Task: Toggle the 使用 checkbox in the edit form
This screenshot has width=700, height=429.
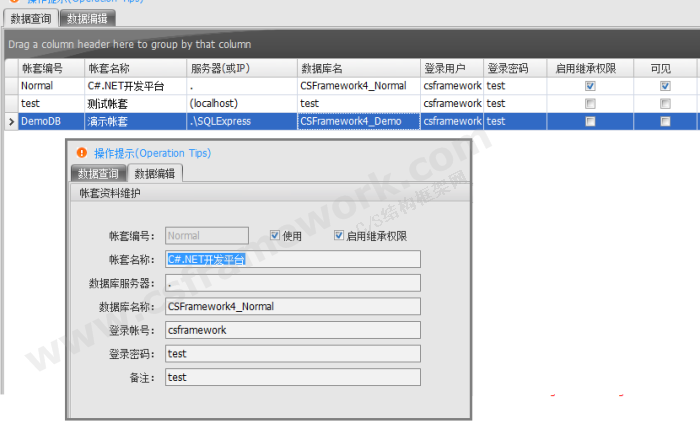Action: tap(275, 236)
